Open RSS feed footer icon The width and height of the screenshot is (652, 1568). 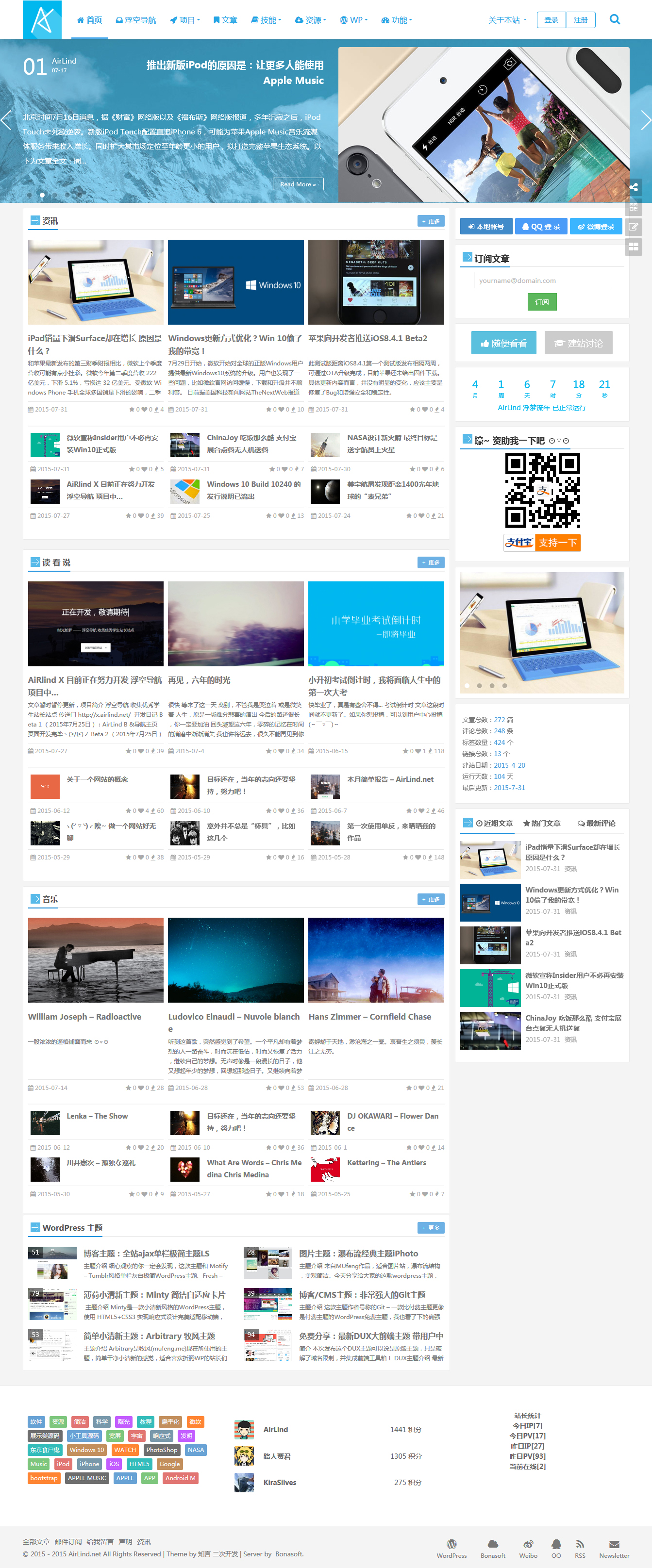580,1543
